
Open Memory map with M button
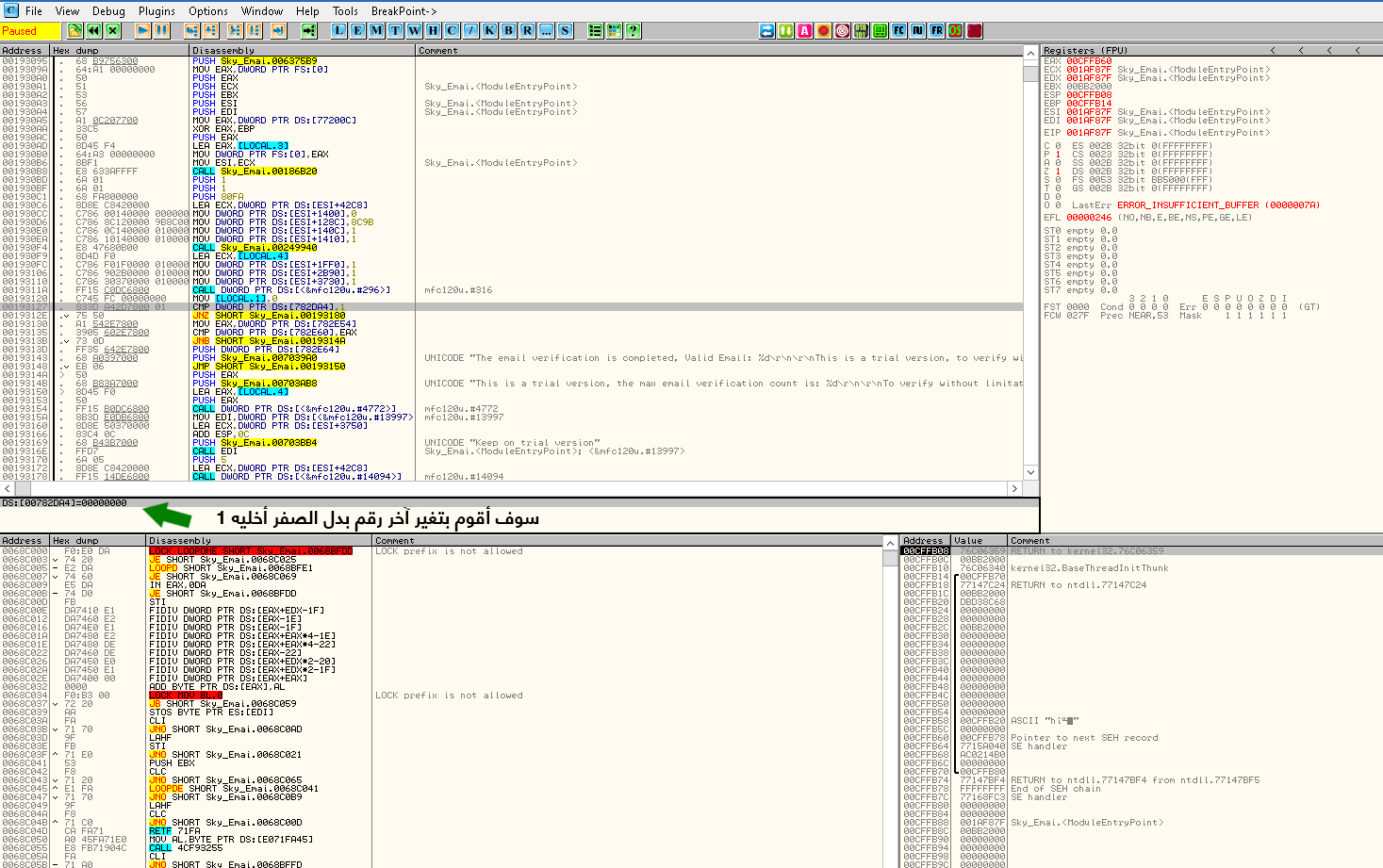pyautogui.click(x=376, y=30)
